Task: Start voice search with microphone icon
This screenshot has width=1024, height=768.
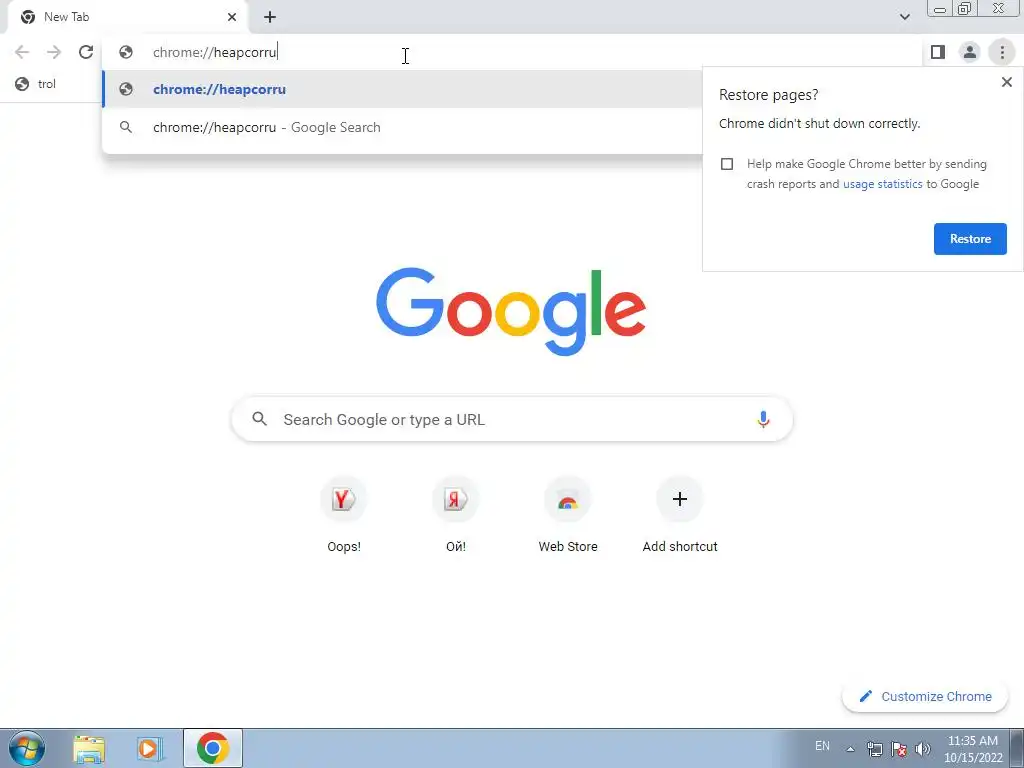Action: click(763, 419)
